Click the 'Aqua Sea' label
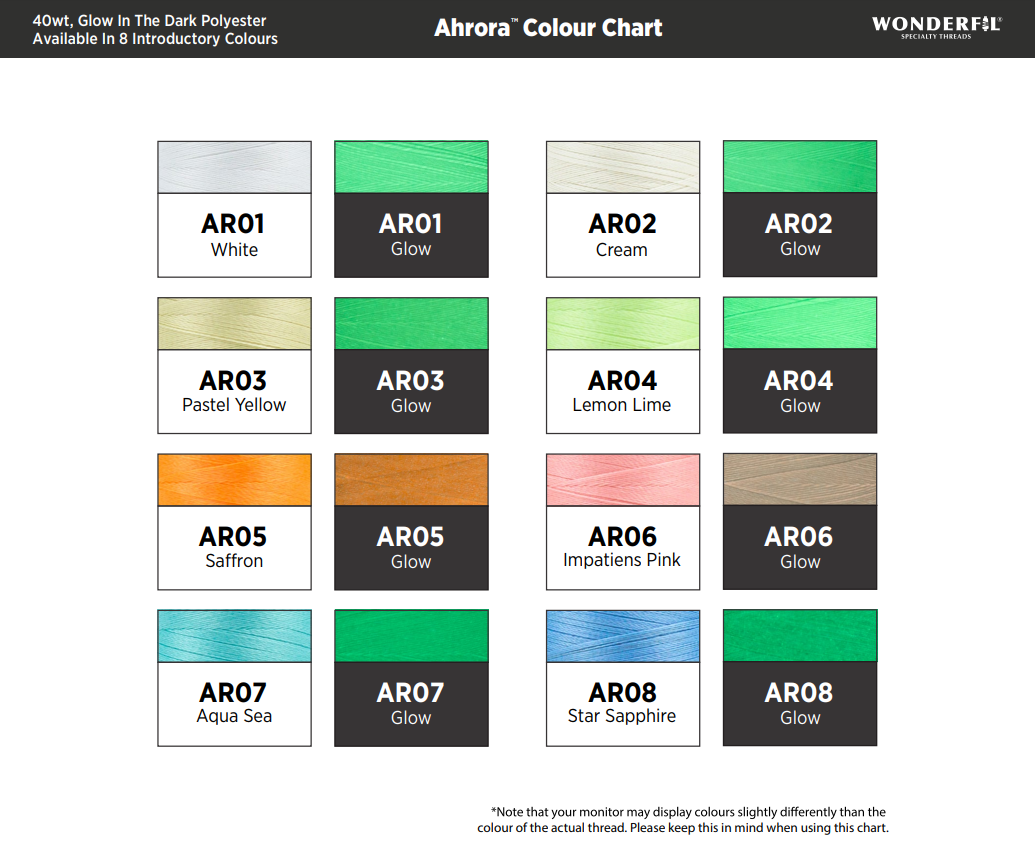Image resolution: width=1035 pixels, height=868 pixels. pyautogui.click(x=234, y=716)
